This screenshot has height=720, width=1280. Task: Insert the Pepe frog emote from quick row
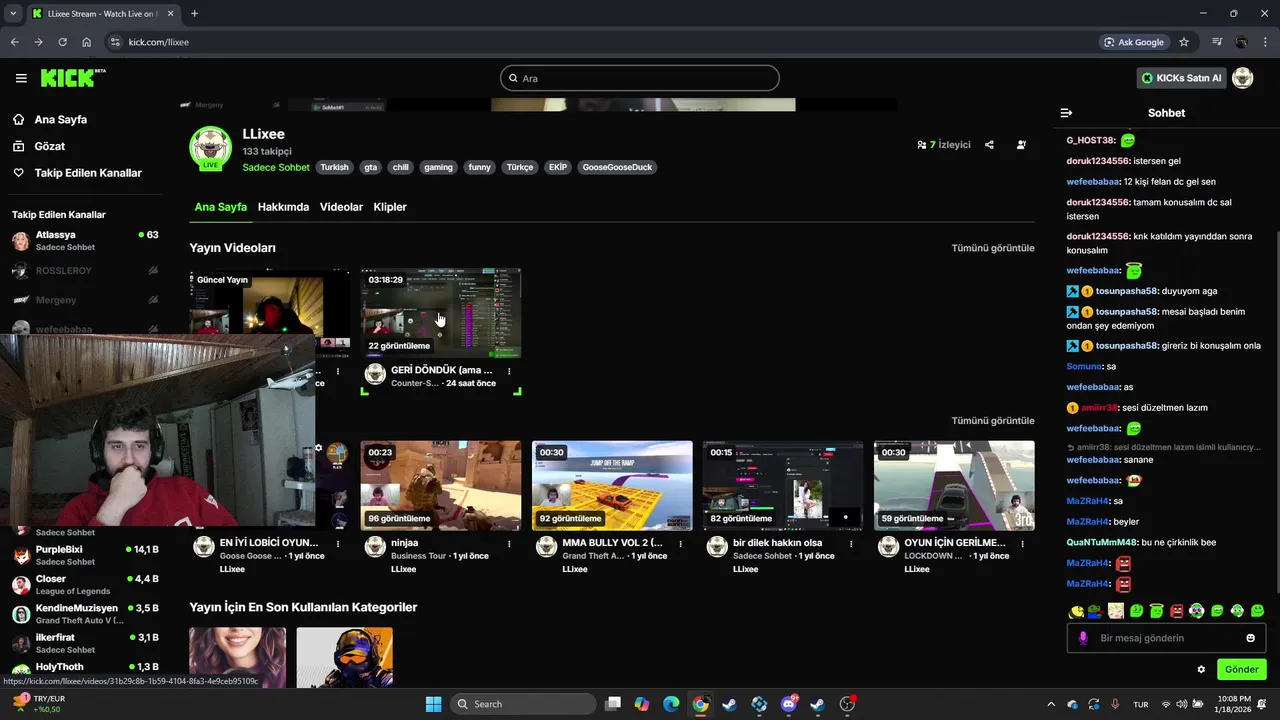1096,611
